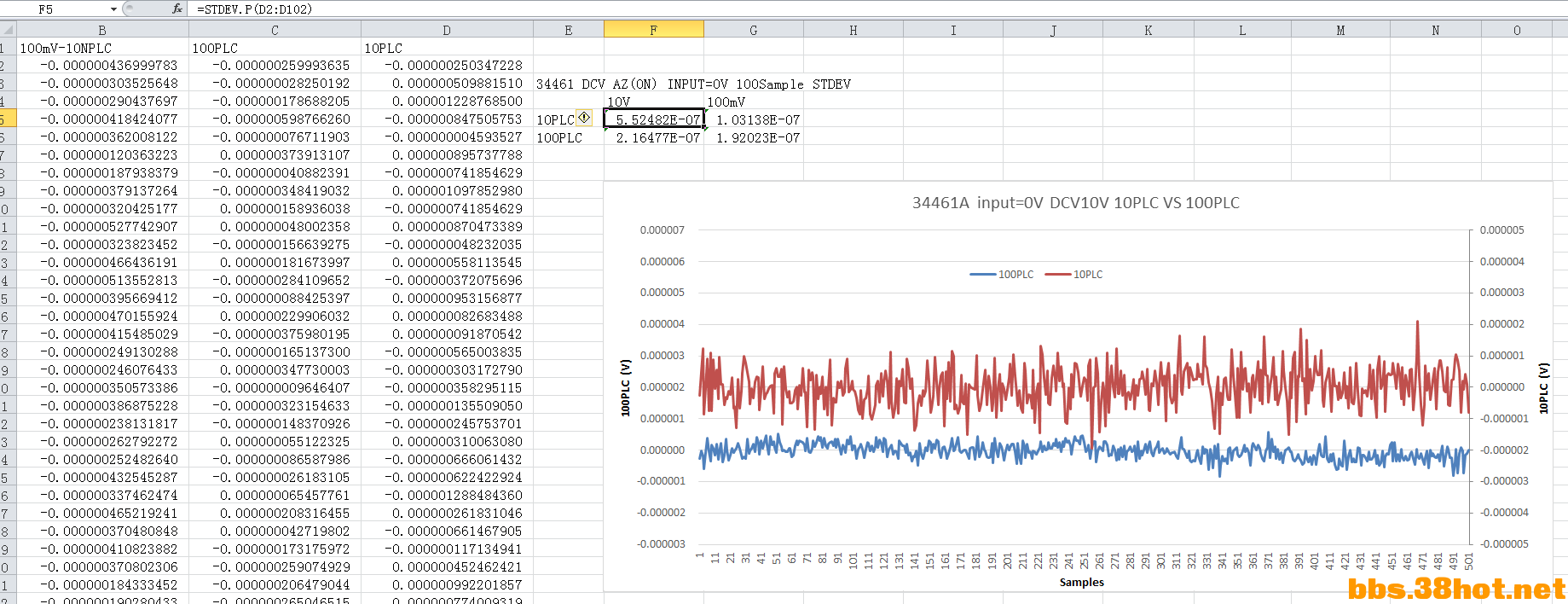The height and width of the screenshot is (604, 1568).
Task: Select the left '100PLC (V)' axis title
Action: pos(625,387)
